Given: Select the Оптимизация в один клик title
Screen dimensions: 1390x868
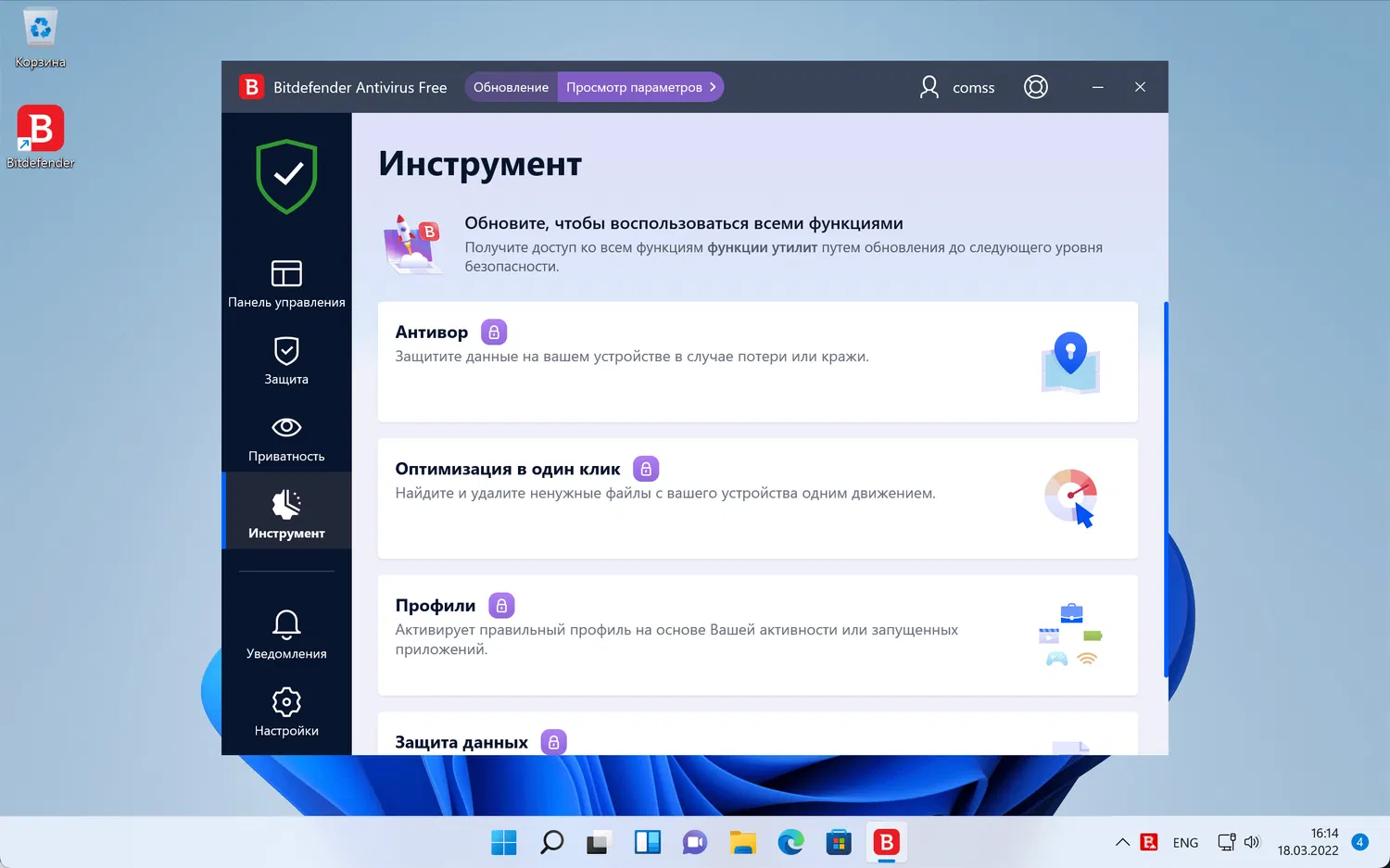Looking at the screenshot, I should (x=508, y=469).
